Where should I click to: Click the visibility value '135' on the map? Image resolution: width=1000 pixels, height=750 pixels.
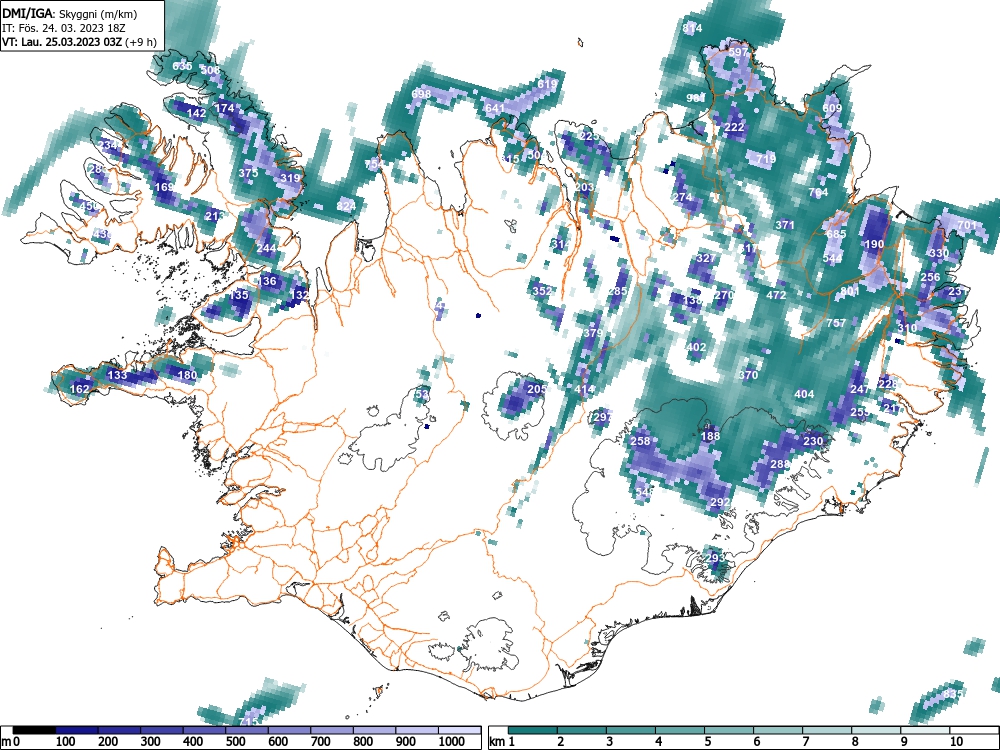(239, 295)
